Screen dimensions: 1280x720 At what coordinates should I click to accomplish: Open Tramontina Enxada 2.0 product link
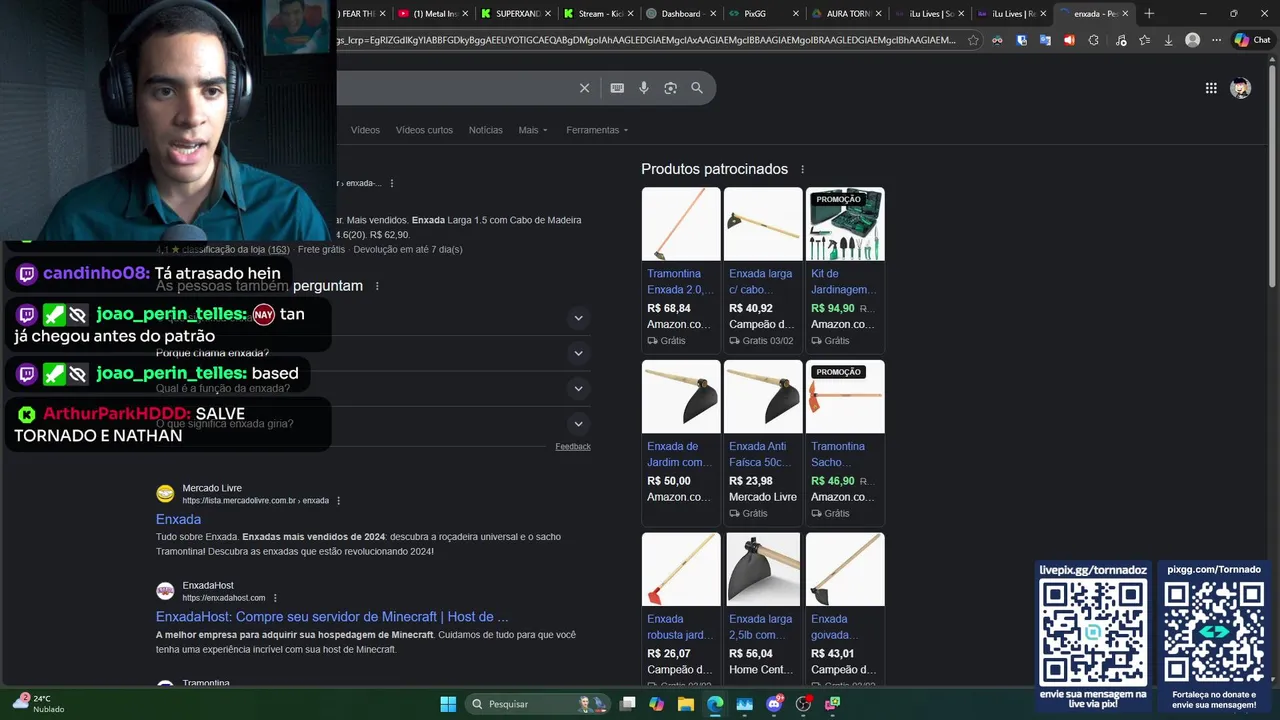coord(680,282)
